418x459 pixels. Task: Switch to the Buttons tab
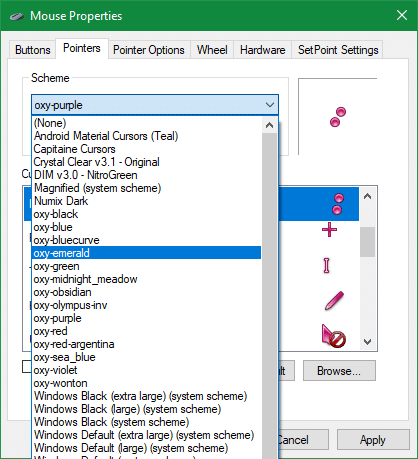pyautogui.click(x=32, y=50)
